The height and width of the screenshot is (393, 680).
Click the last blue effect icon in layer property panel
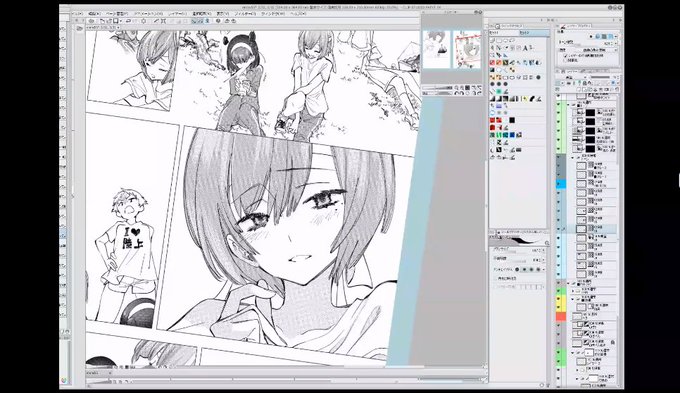click(x=611, y=36)
